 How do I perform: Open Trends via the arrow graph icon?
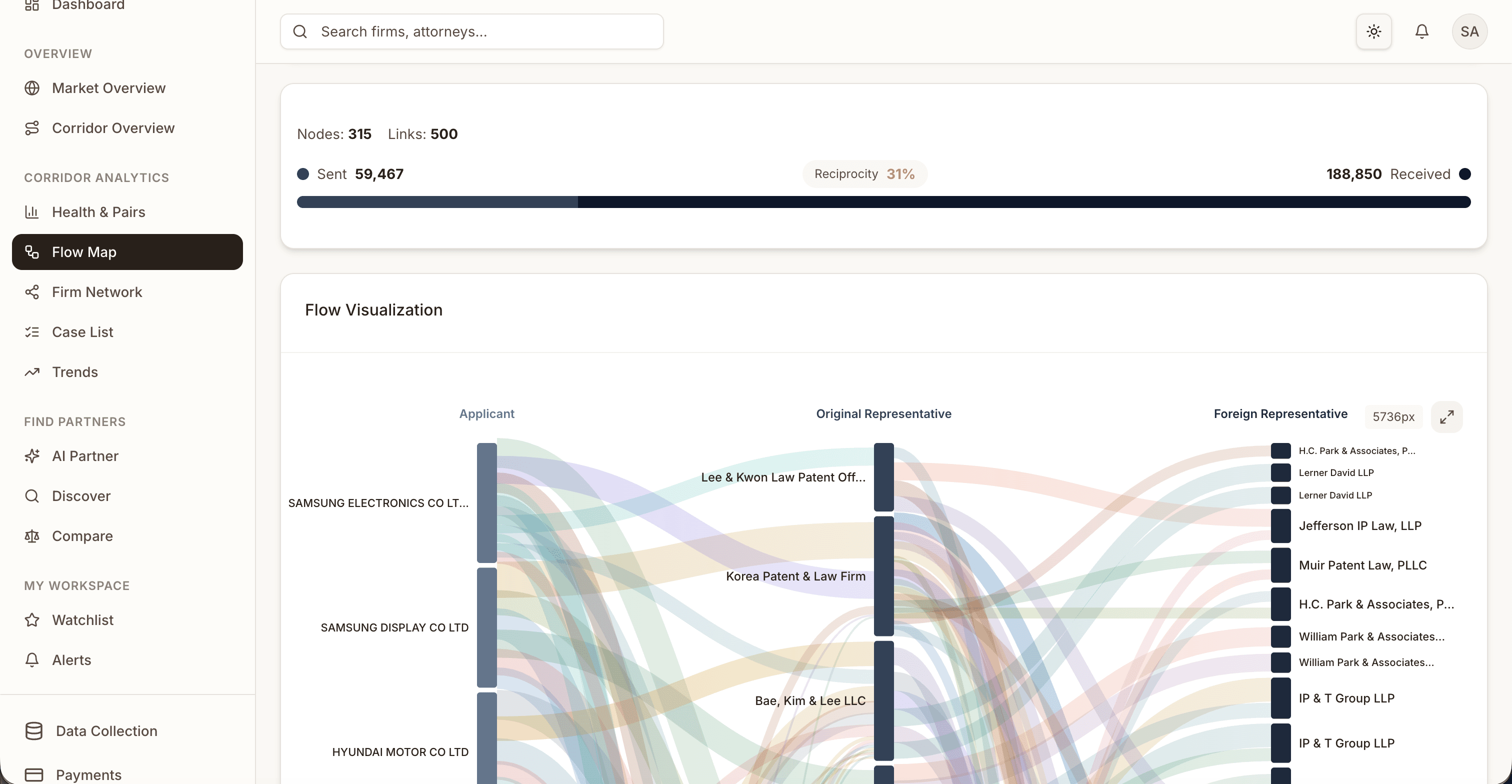click(x=32, y=371)
